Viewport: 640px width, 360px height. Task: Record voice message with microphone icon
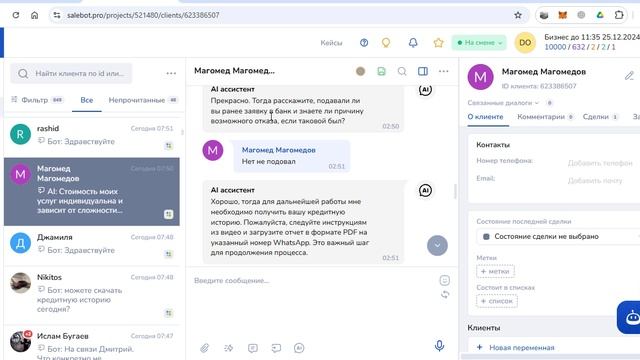click(x=439, y=346)
